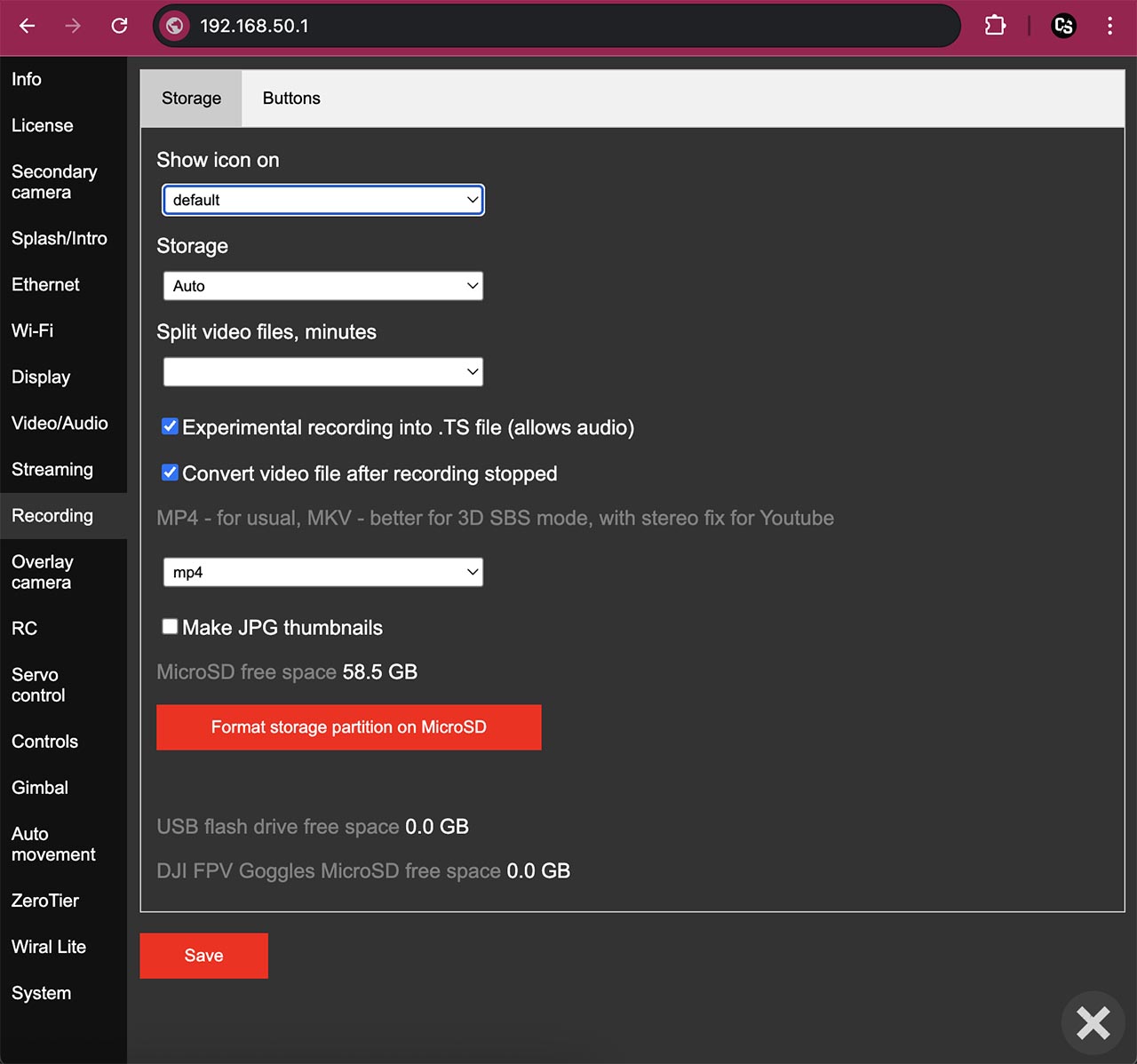Click the browser forward arrow
The height and width of the screenshot is (1064, 1137).
pos(73,26)
